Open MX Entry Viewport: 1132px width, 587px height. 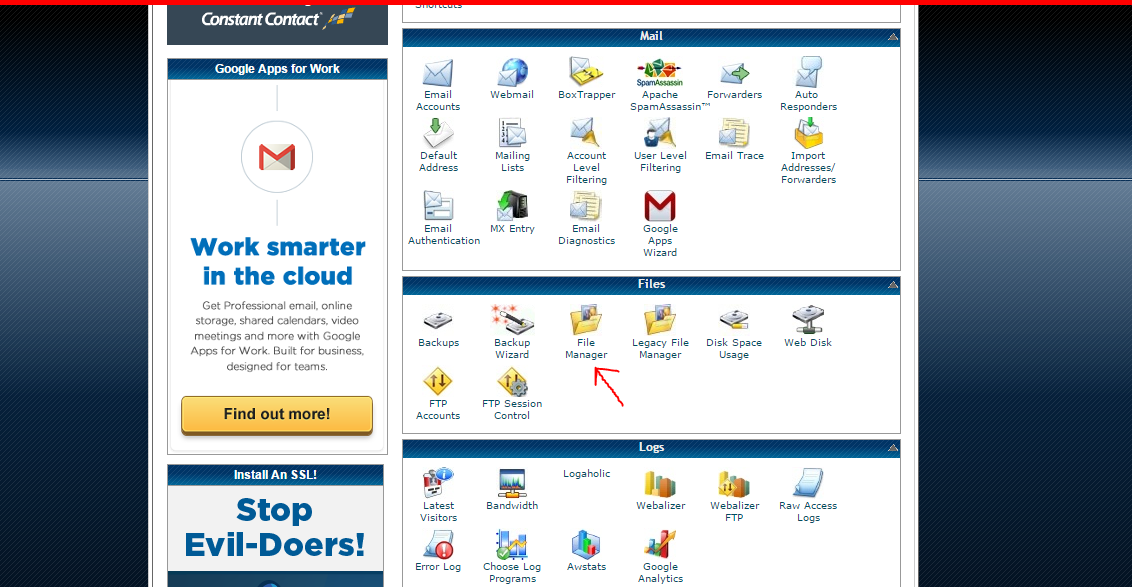click(x=512, y=213)
